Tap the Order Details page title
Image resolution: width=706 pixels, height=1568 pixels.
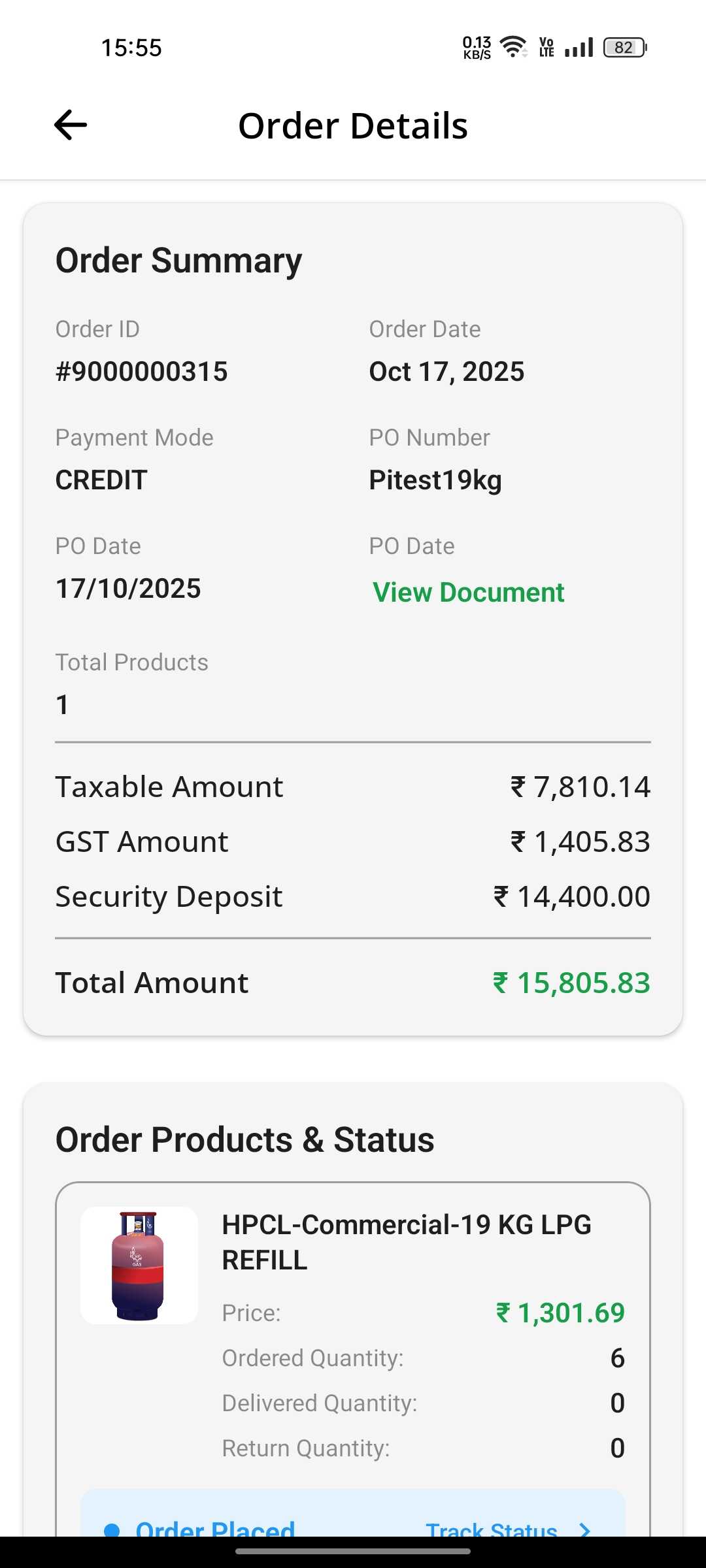click(353, 125)
